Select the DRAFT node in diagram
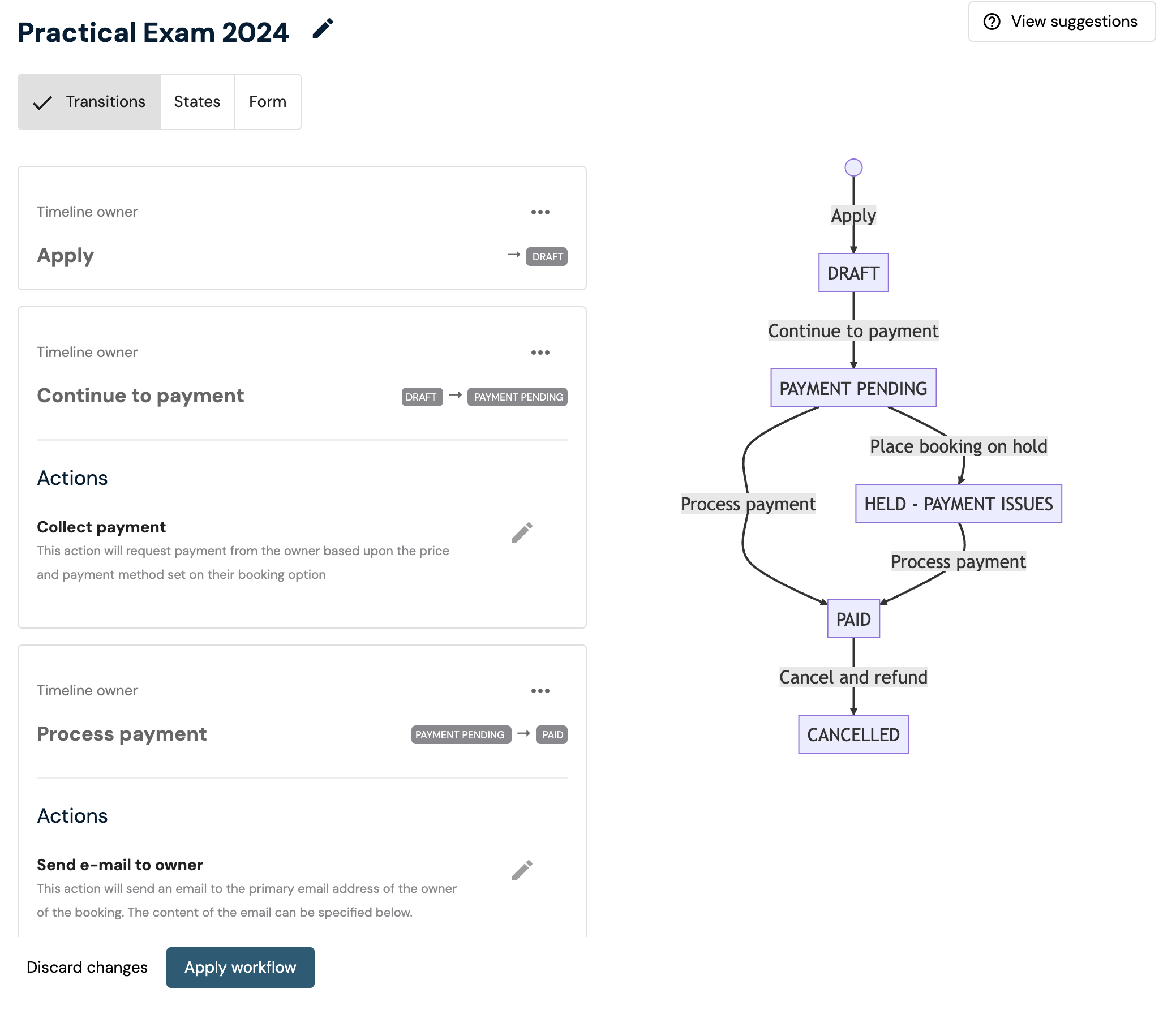Screen dimensions: 1176x1023 (x=853, y=273)
